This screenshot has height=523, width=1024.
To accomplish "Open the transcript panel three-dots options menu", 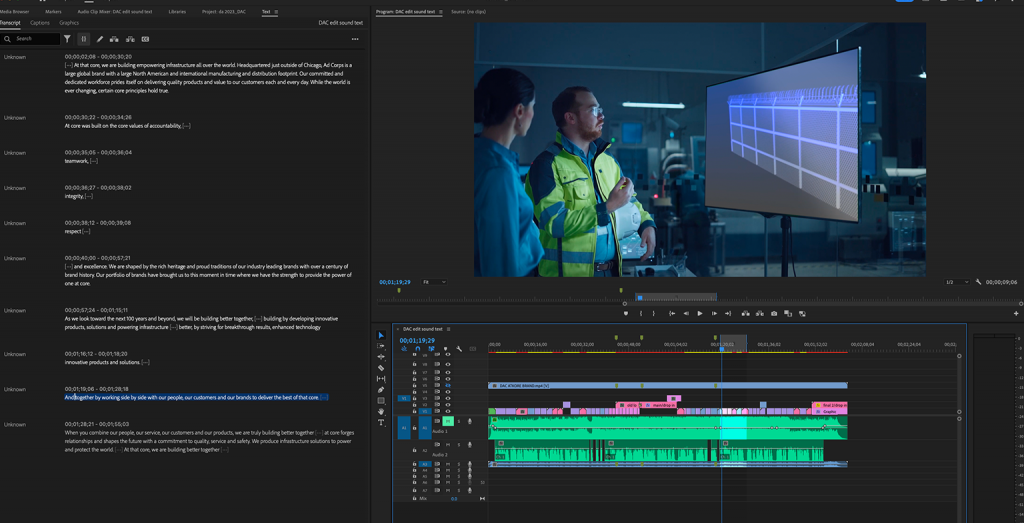I will click(x=355, y=39).
